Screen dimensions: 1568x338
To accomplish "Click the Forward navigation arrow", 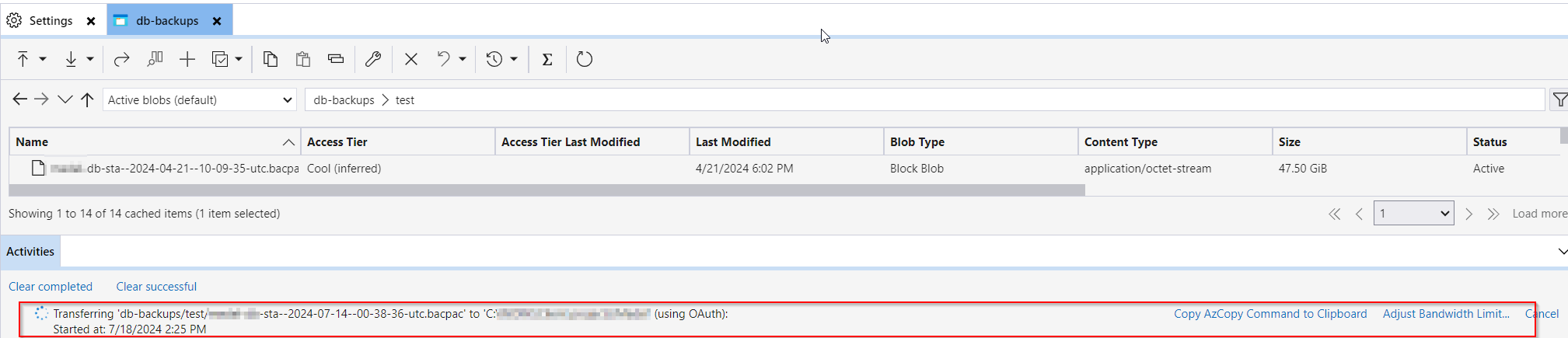I will pyautogui.click(x=42, y=99).
